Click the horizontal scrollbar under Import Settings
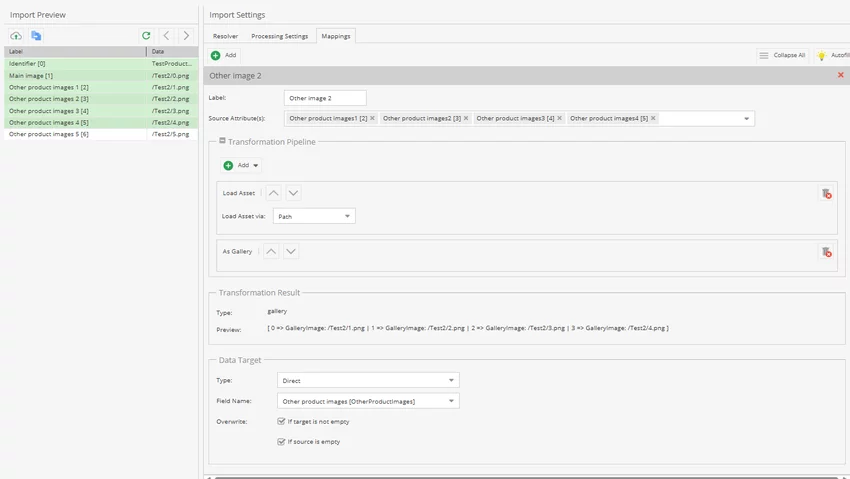 tap(527, 477)
